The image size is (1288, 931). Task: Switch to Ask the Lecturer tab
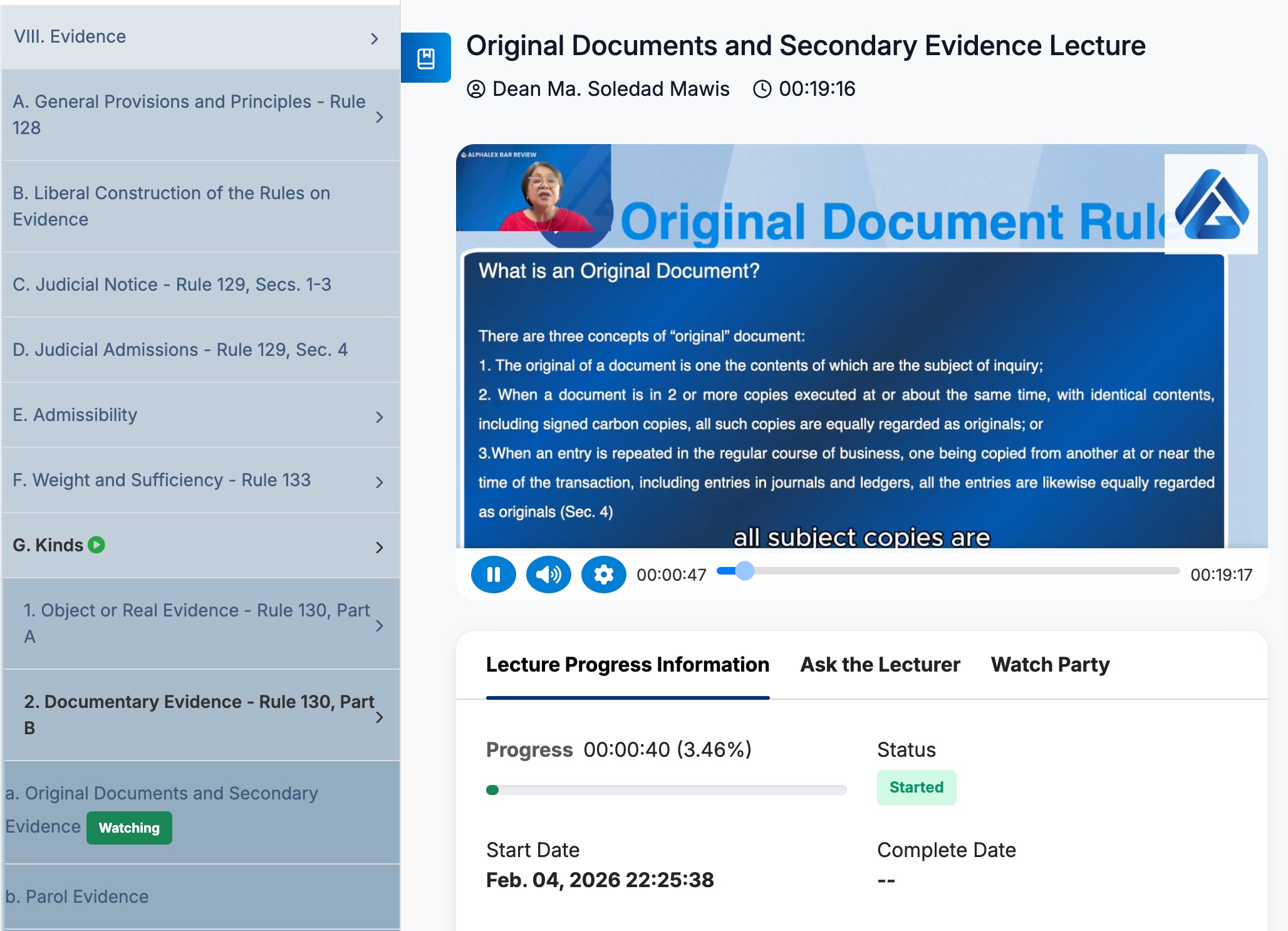[x=880, y=664]
